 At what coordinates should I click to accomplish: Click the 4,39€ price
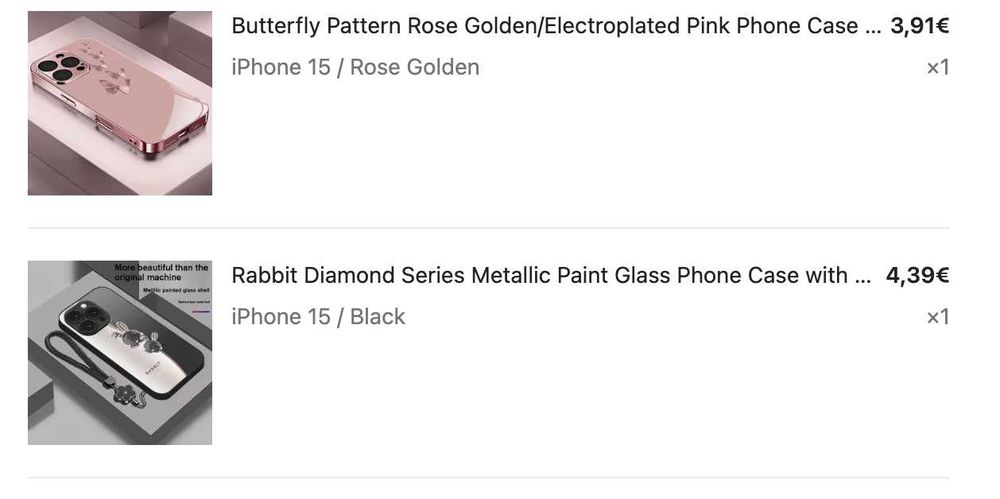coord(917,275)
